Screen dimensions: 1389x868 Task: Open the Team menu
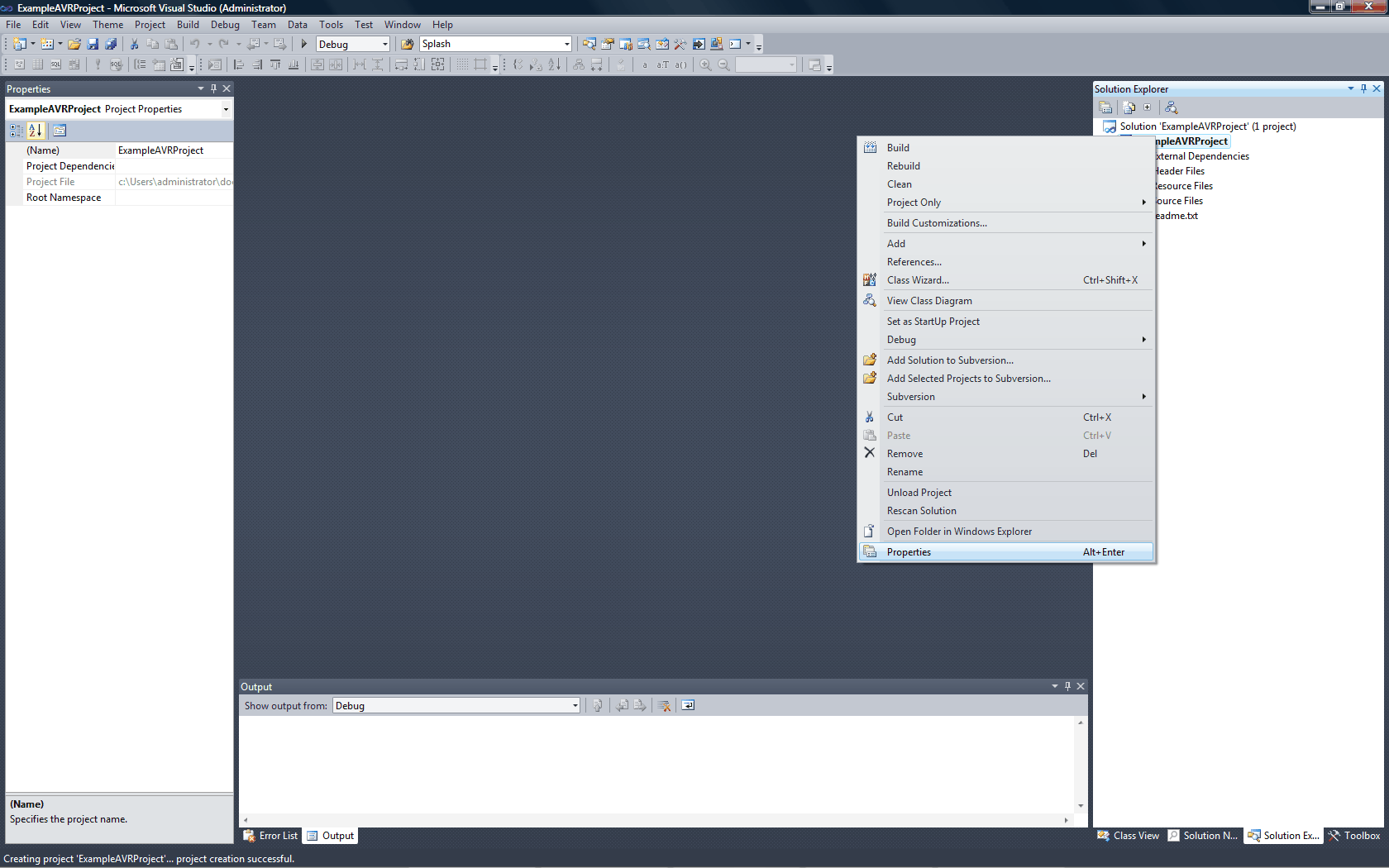tap(263, 24)
